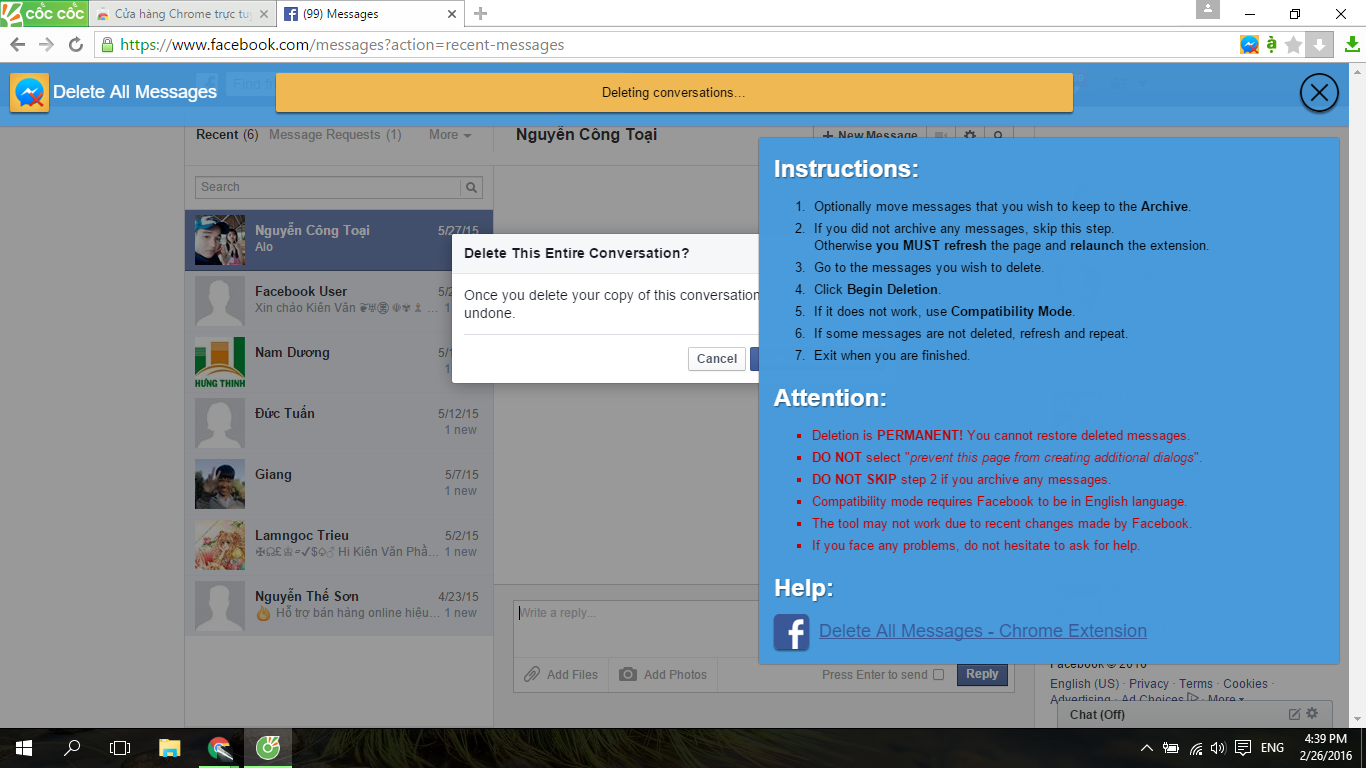Viewport: 1366px width, 768px height.
Task: Select the Giang conversation
Action: pyautogui.click(x=338, y=484)
